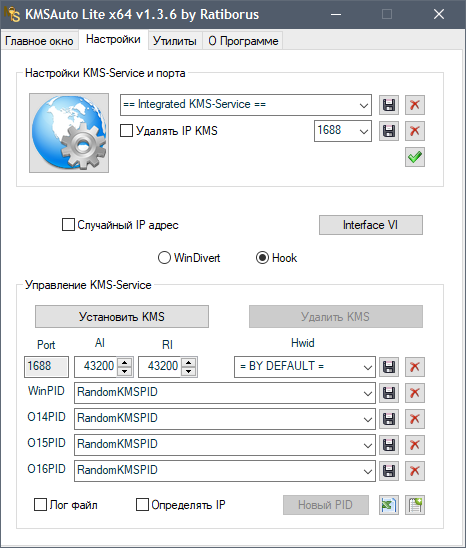
Task: Click the Новый PID button
Action: (x=326, y=505)
